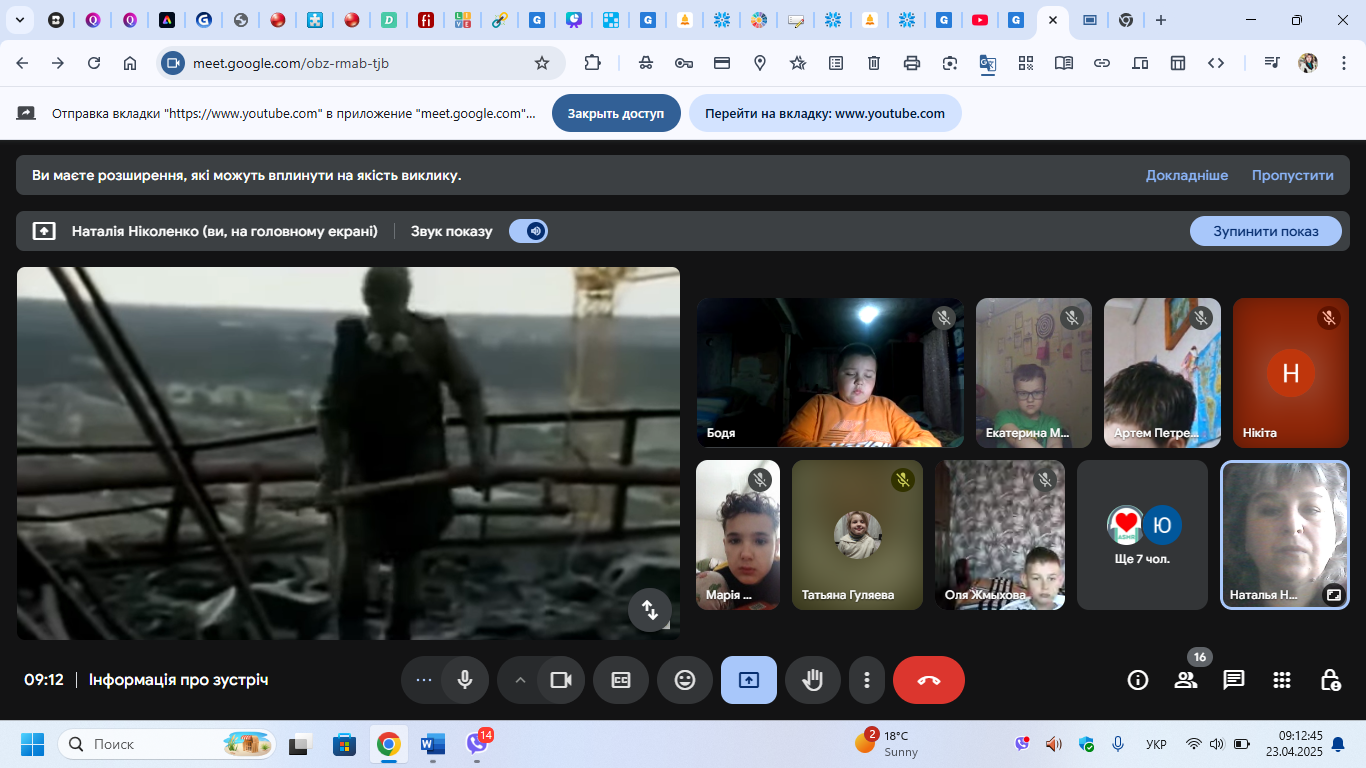Switch to the first browser tab
1366x768 pixels.
56,20
